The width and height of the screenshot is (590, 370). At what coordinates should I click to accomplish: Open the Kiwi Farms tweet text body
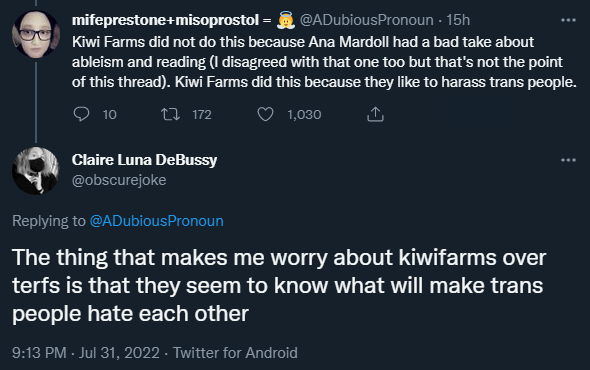[324, 62]
